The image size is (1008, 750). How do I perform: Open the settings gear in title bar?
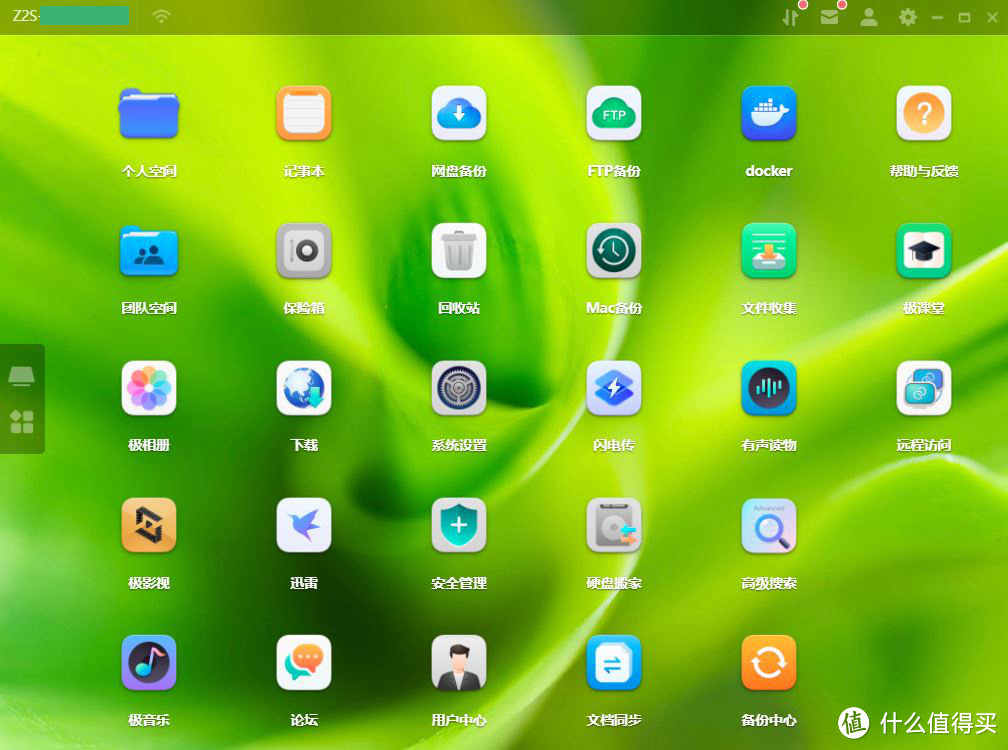coord(907,17)
